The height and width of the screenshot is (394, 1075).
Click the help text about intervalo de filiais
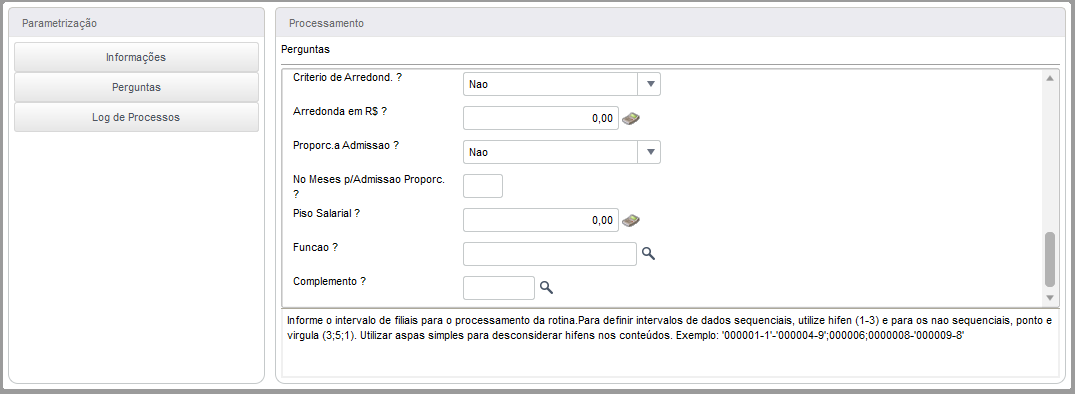click(x=668, y=328)
